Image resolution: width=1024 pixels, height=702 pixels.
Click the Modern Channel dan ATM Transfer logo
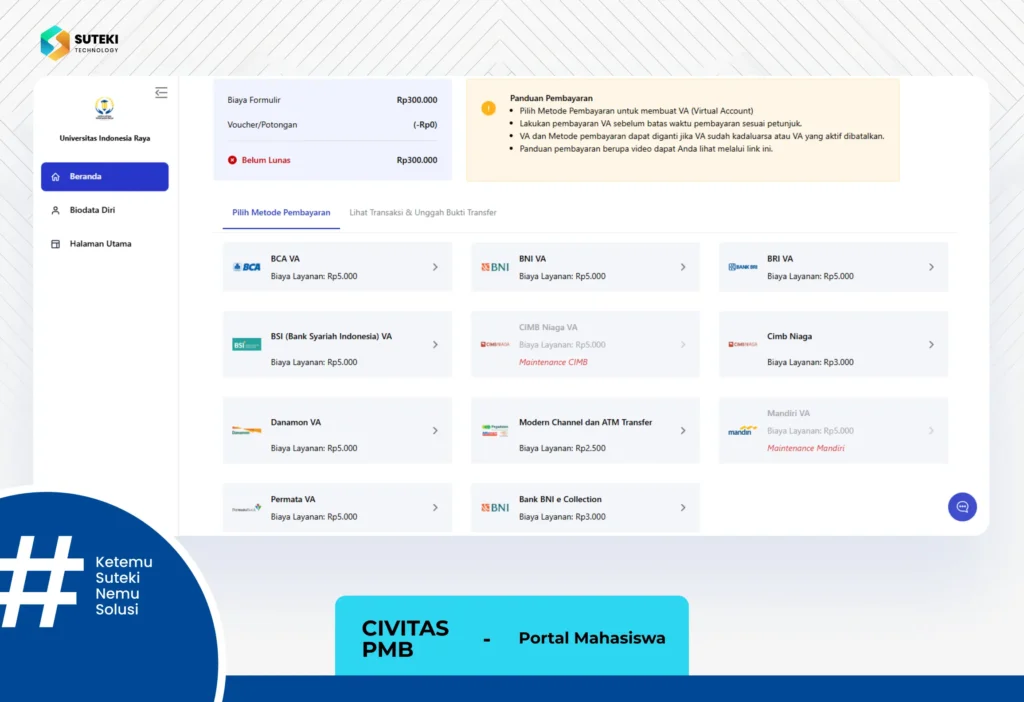495,430
